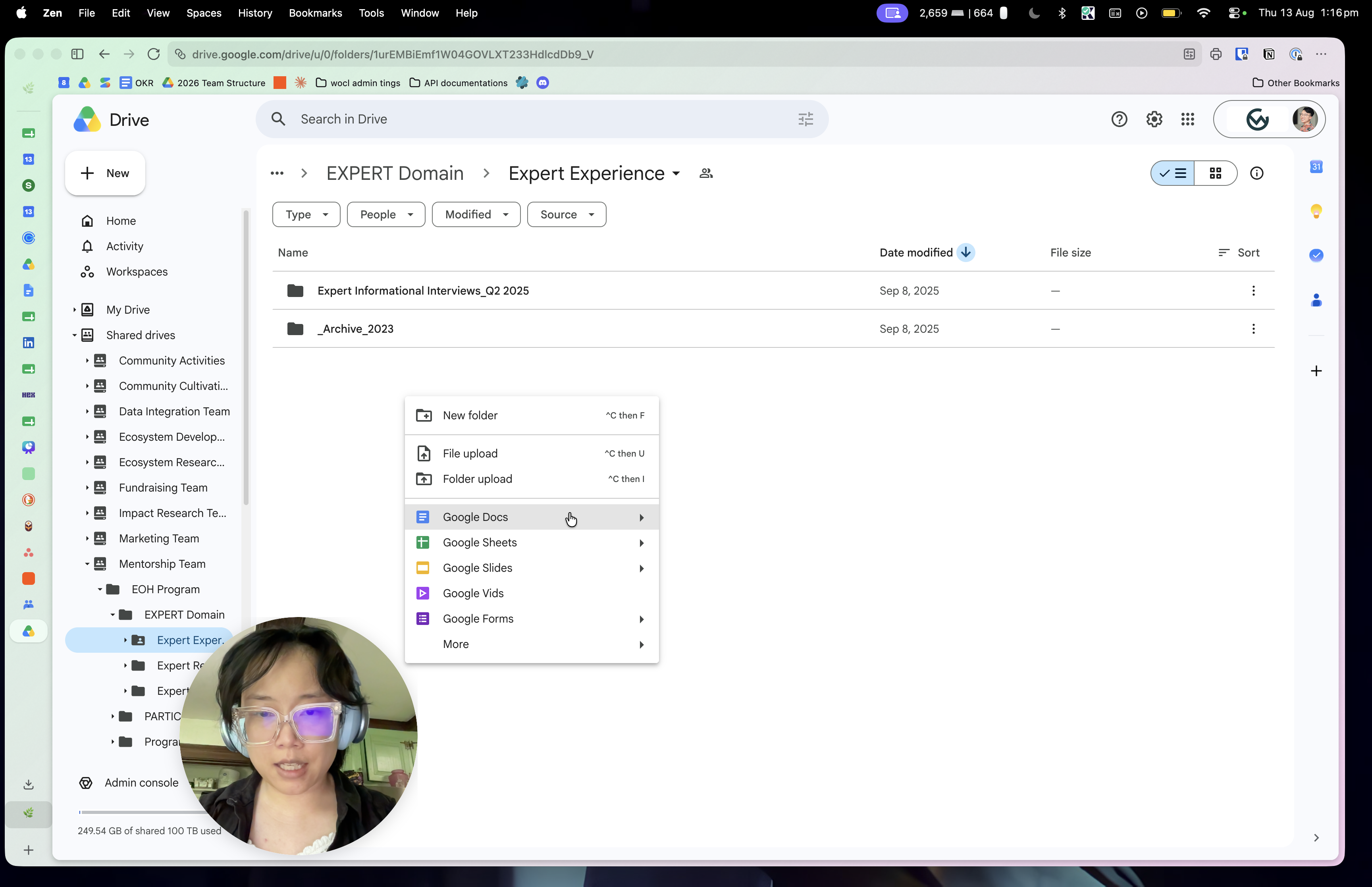The height and width of the screenshot is (887, 1372).
Task: Open the Modified filter dropdown
Action: [x=476, y=215]
